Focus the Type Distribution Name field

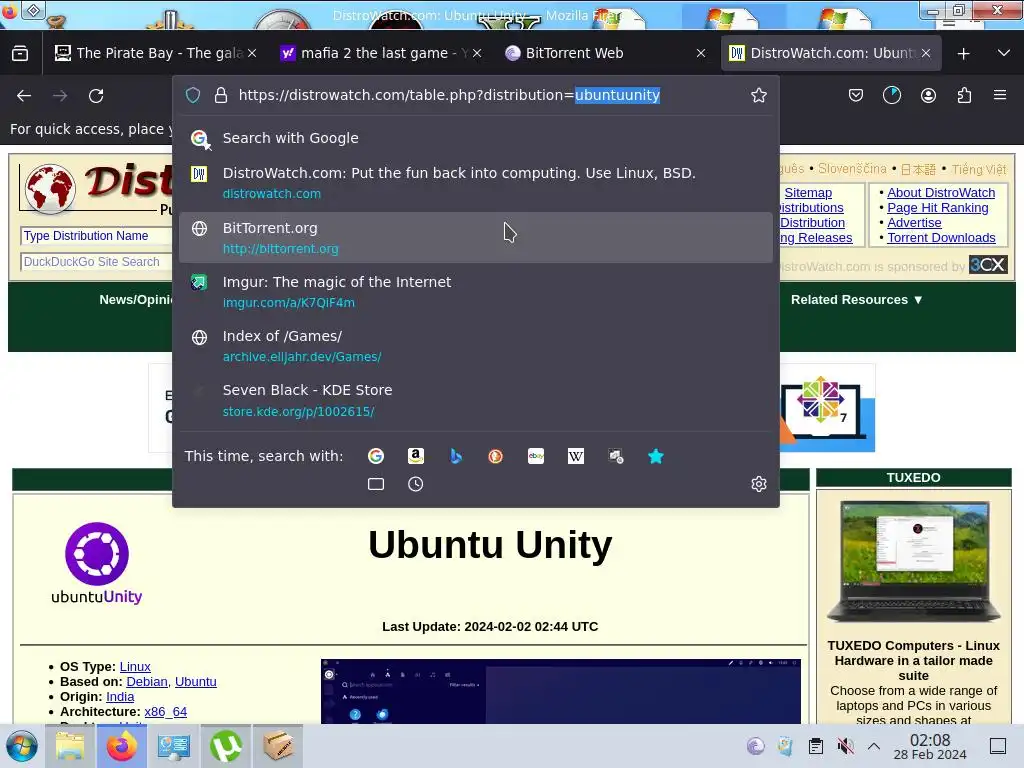coord(96,236)
